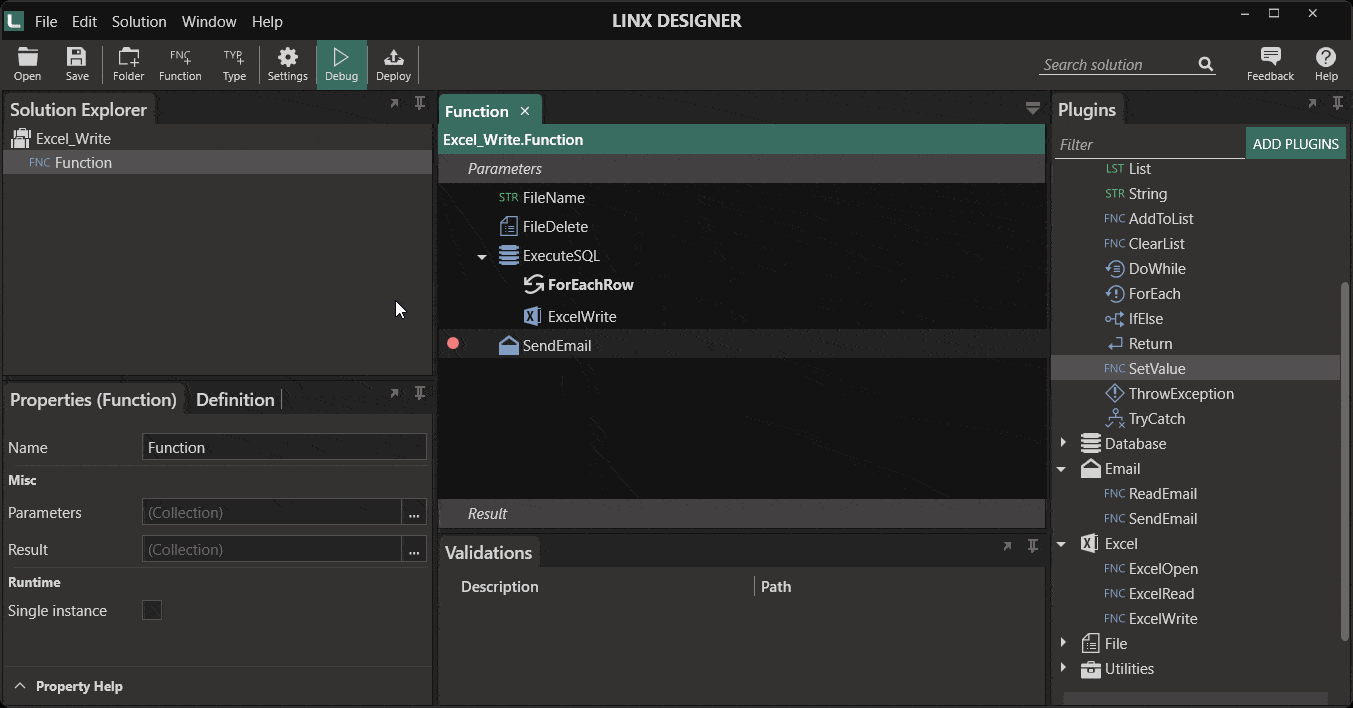Click the ExcelWrite Excel icon in the function editor
The image size is (1353, 708).
tap(532, 316)
